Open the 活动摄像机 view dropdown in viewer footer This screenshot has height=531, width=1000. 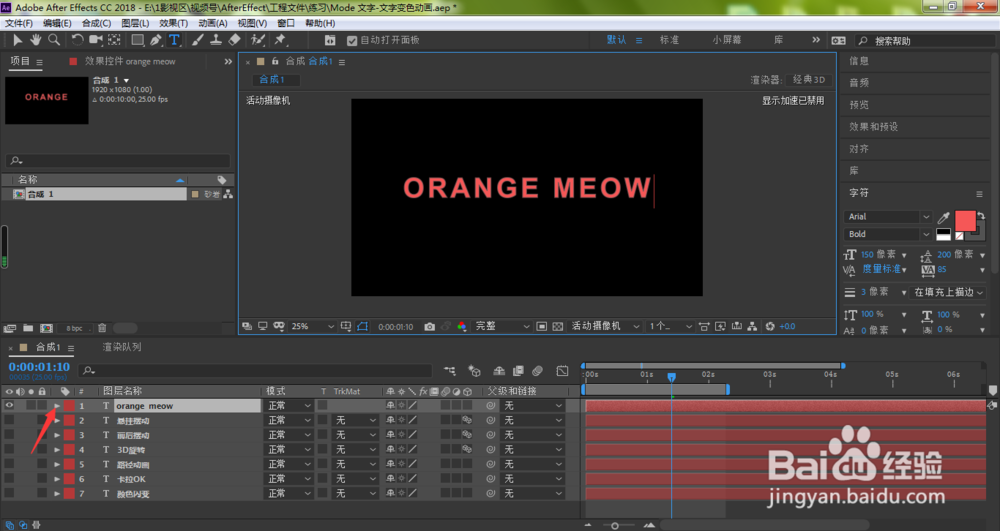pos(605,326)
